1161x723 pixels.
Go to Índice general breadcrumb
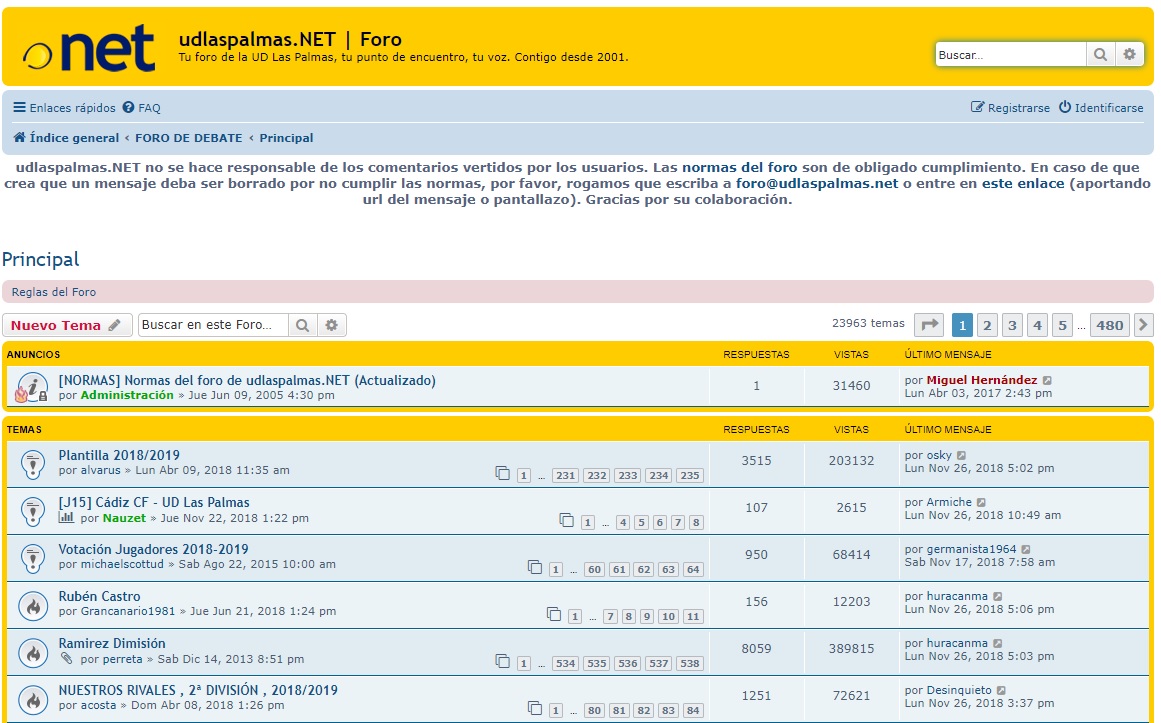(x=66, y=138)
